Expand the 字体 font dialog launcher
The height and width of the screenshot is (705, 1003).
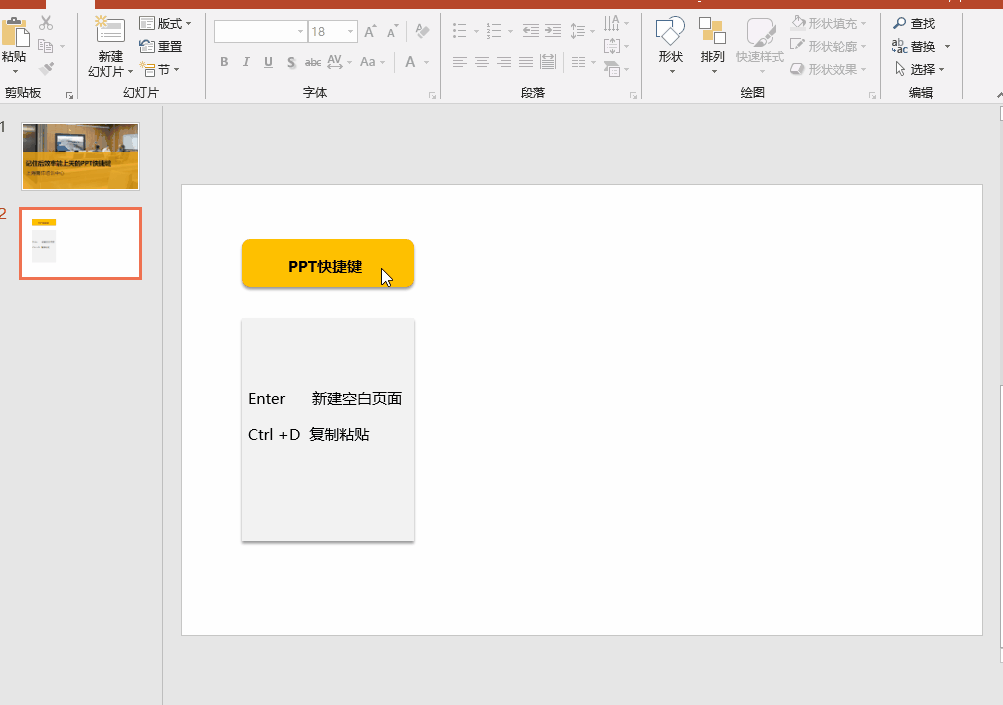pyautogui.click(x=431, y=95)
